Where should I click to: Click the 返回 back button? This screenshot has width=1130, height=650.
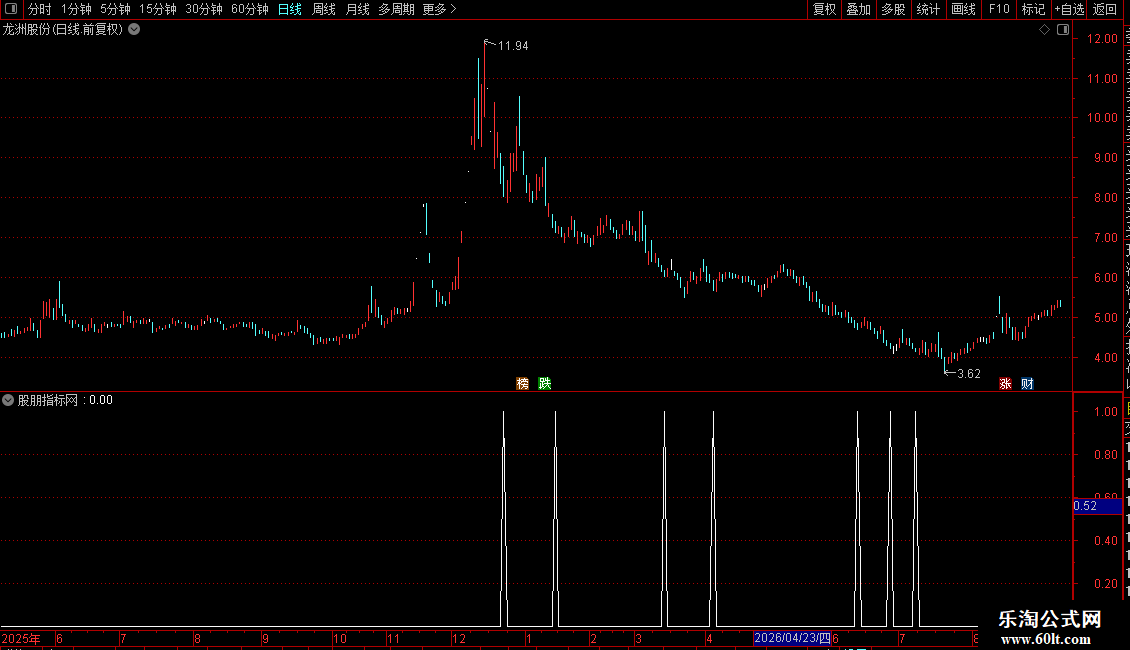[1105, 9]
